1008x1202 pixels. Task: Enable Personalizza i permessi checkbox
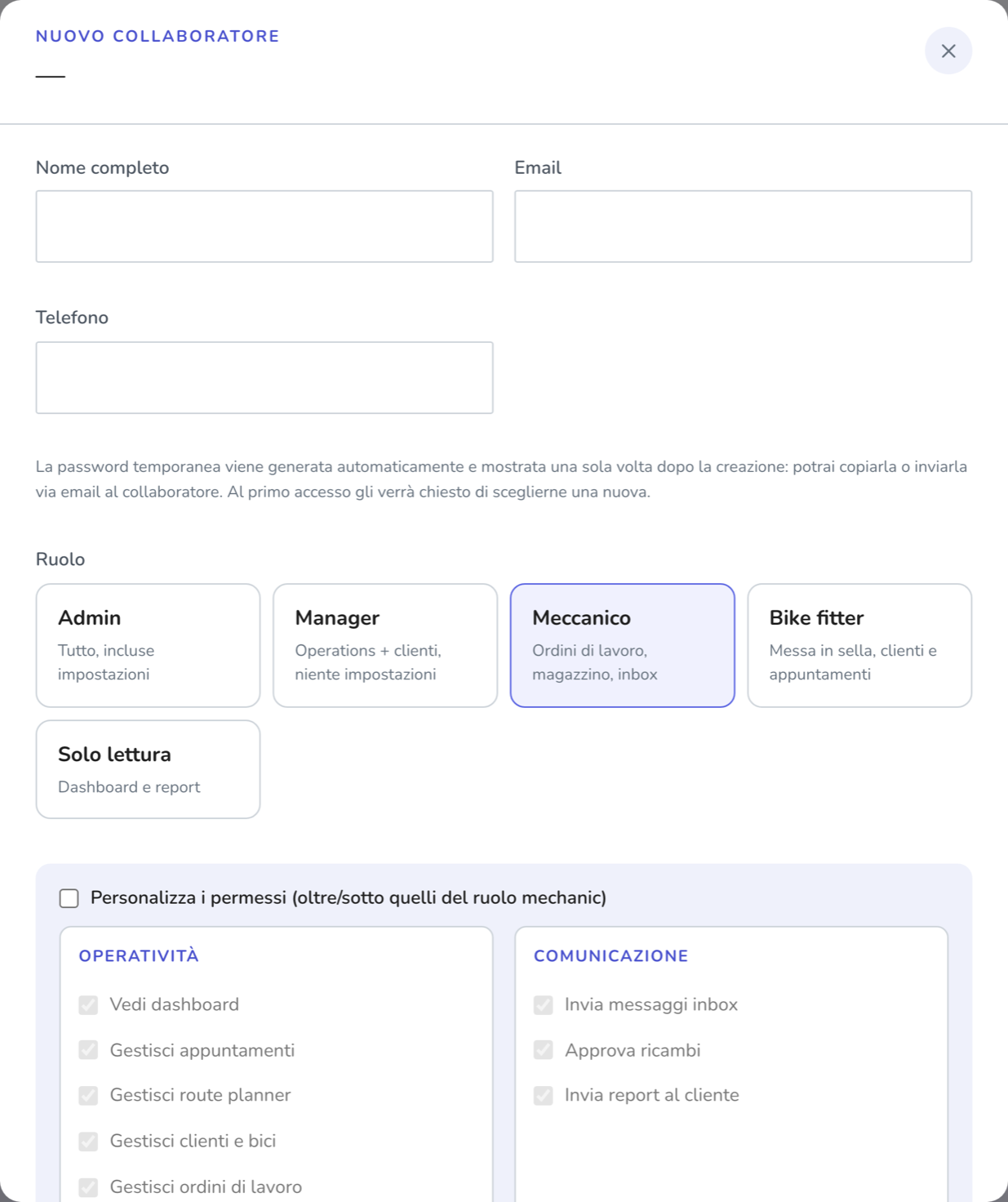(69, 898)
